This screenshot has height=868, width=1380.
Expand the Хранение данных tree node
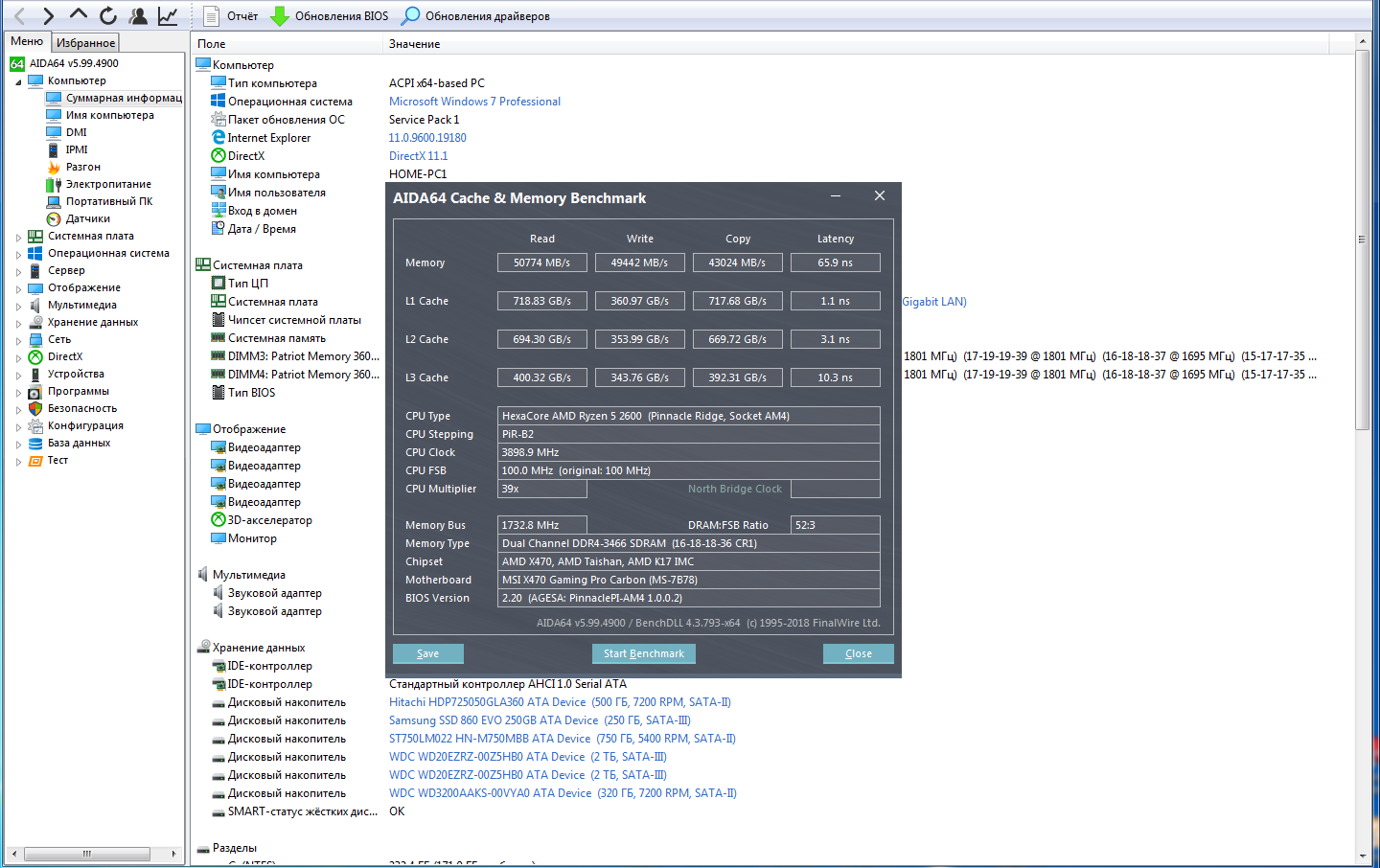pos(18,323)
